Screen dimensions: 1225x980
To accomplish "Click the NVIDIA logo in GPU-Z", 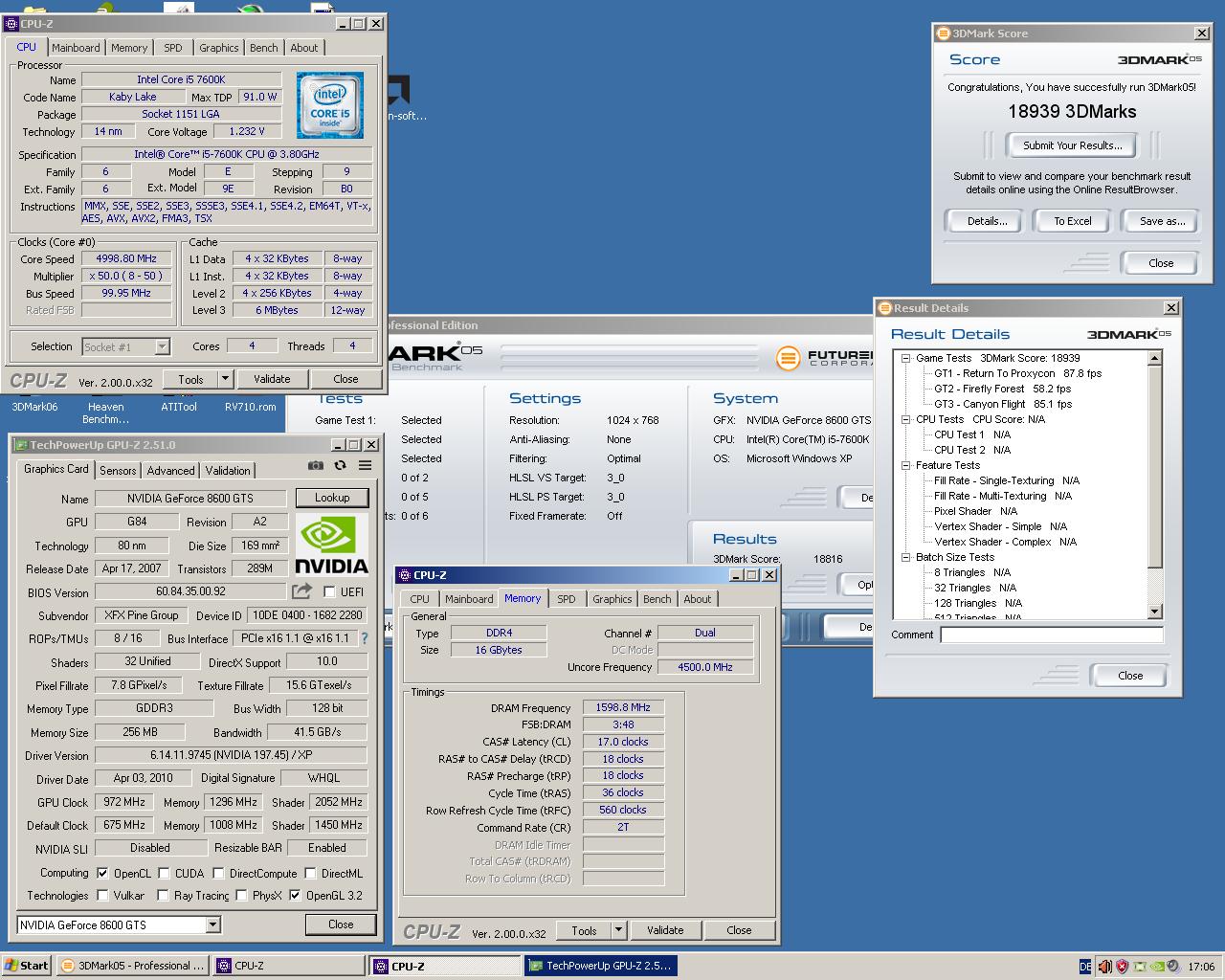I will [331, 545].
